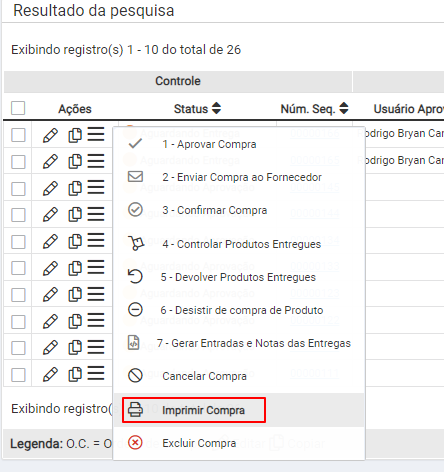Click the pencil edit icon in first row

[50, 135]
